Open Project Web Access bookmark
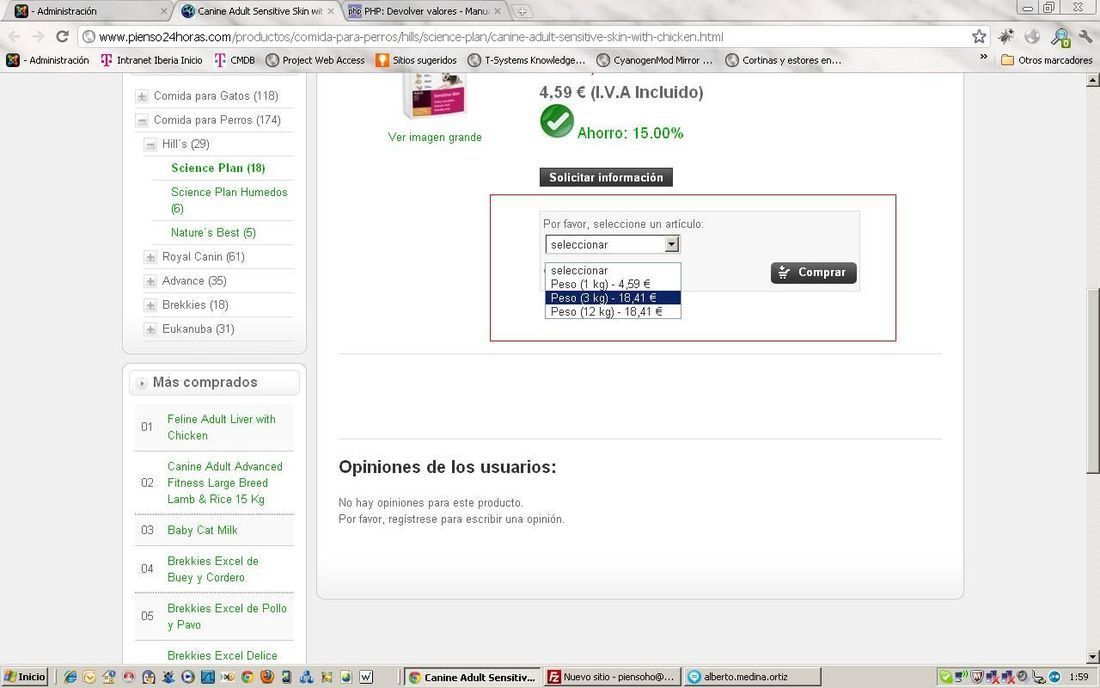 [316, 60]
